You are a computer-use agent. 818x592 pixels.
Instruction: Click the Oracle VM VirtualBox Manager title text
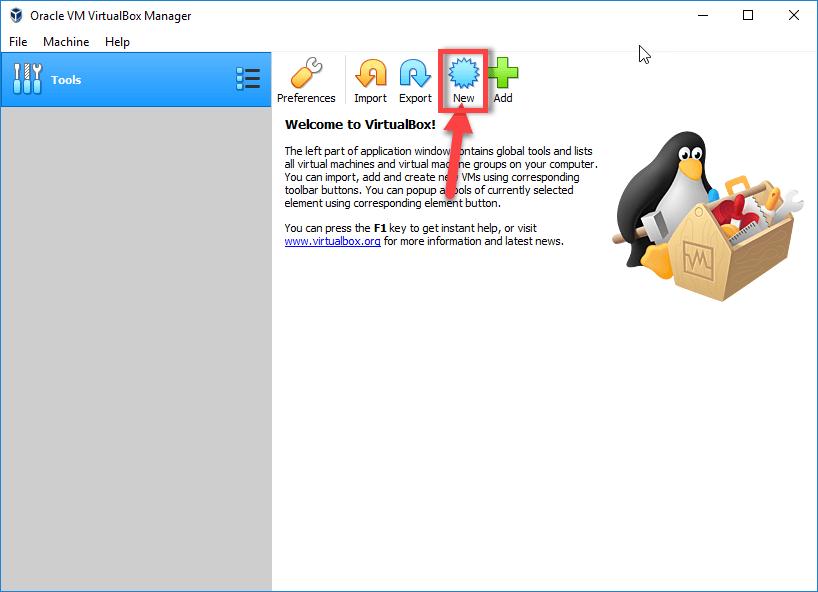110,16
